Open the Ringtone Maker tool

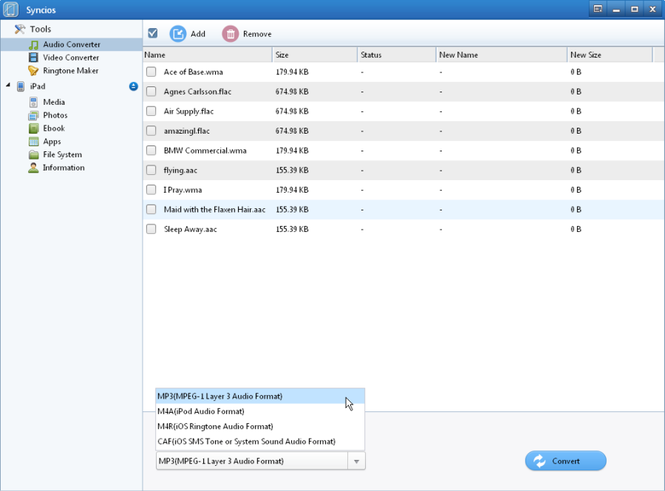tap(69, 71)
